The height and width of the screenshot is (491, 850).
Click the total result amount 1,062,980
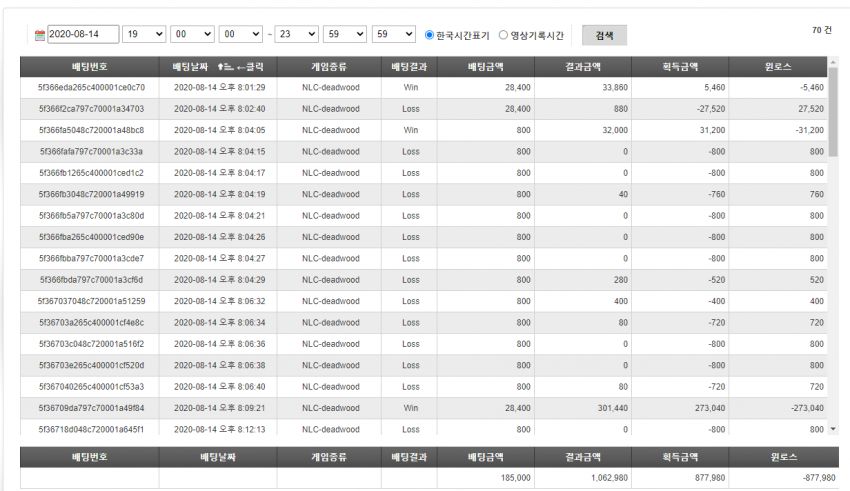tap(609, 478)
